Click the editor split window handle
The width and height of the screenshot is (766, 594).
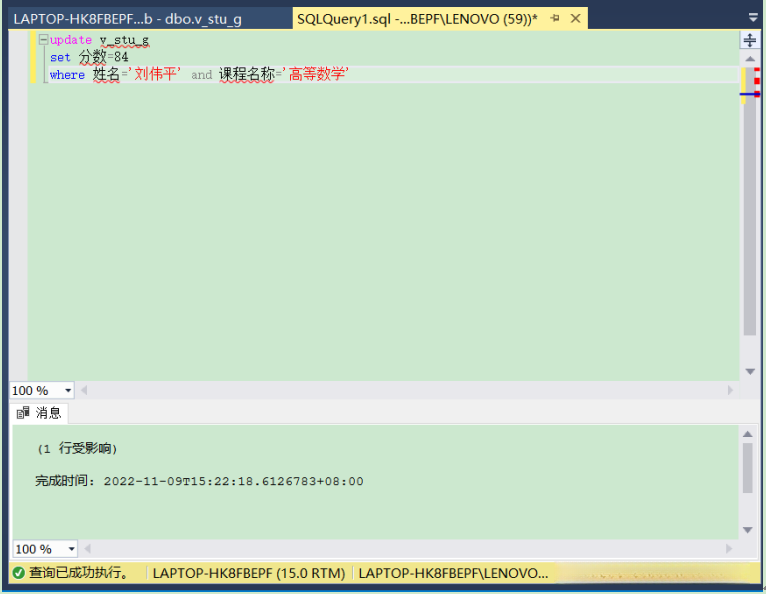pos(749,40)
